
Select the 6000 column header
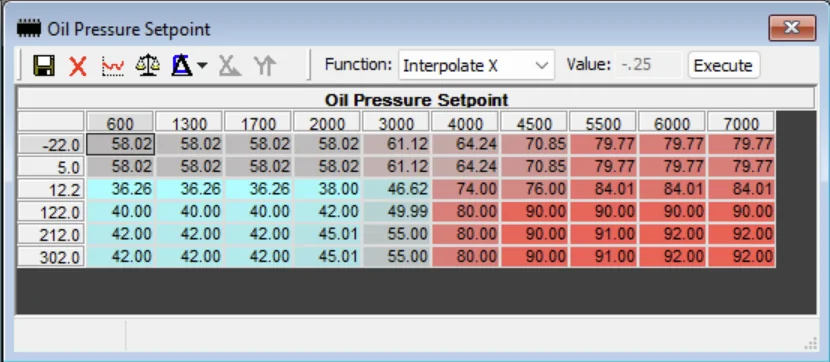[x=672, y=122]
